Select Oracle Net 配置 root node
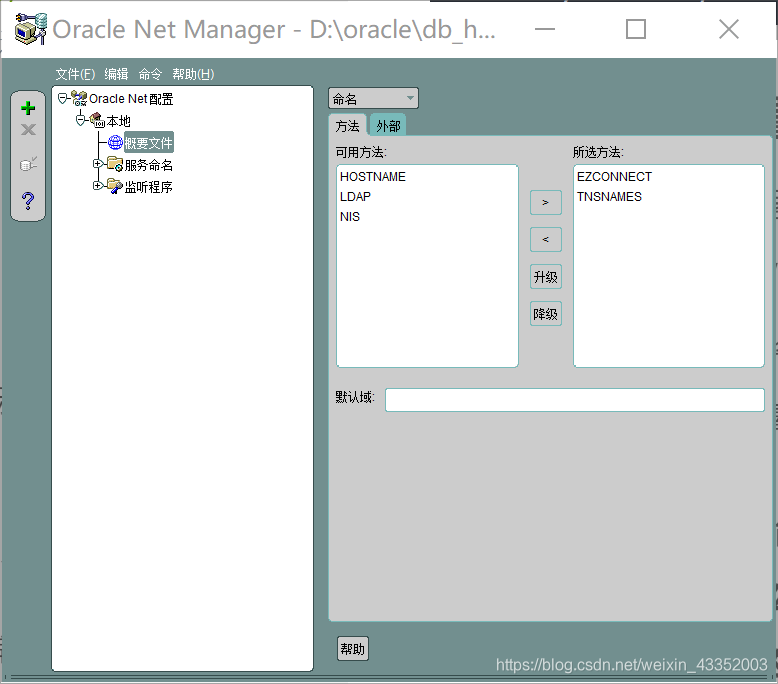778x684 pixels. (x=131, y=99)
